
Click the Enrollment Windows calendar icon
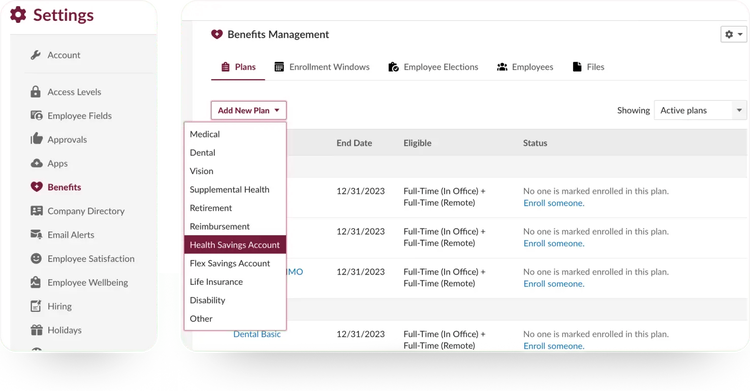click(x=279, y=67)
